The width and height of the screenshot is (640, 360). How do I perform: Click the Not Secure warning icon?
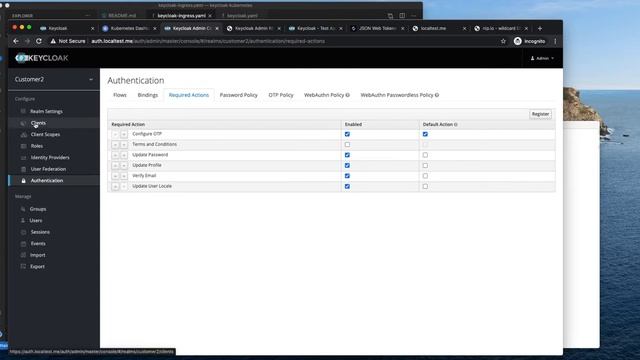point(53,41)
